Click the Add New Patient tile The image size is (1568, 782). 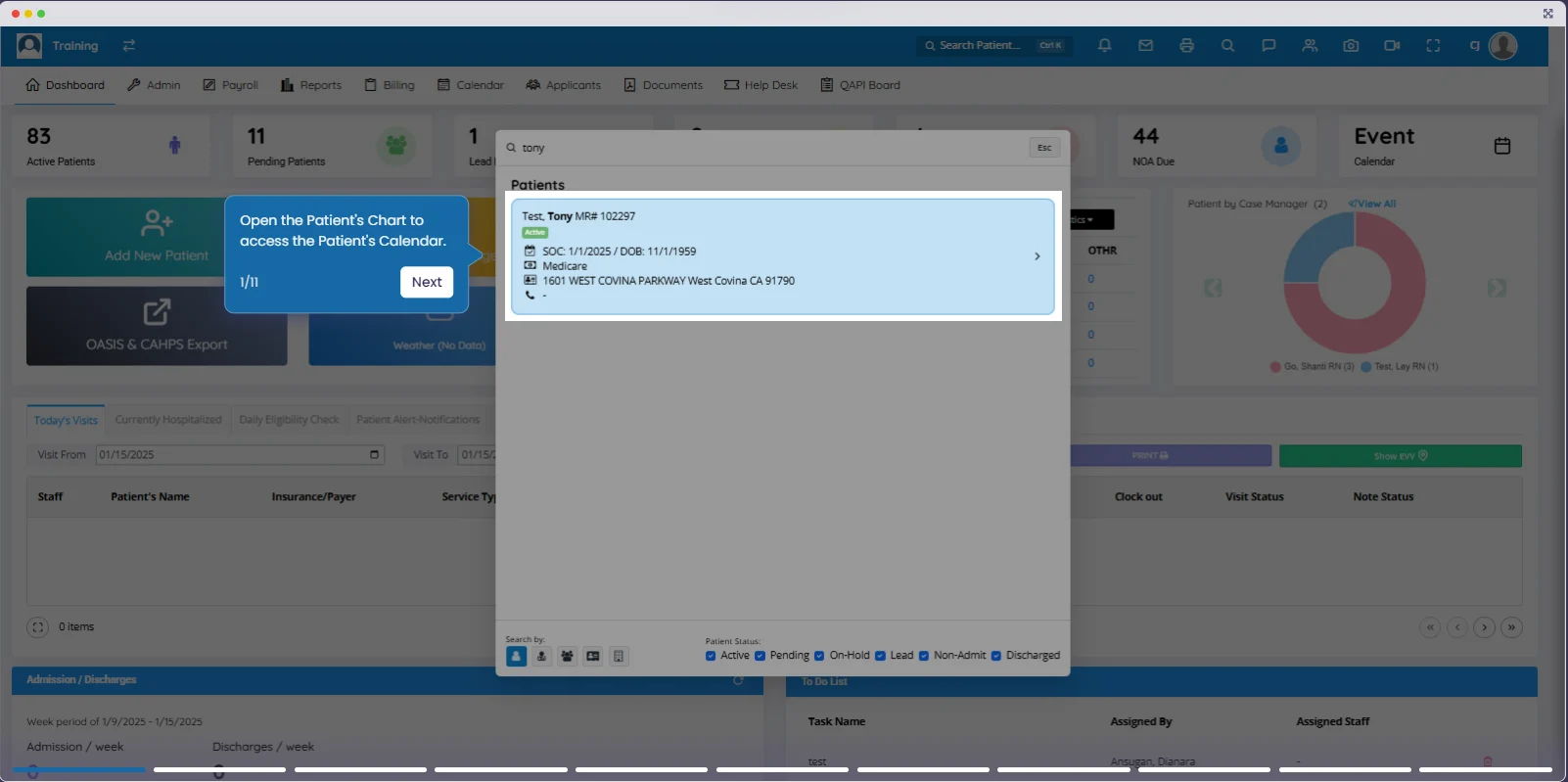157,237
